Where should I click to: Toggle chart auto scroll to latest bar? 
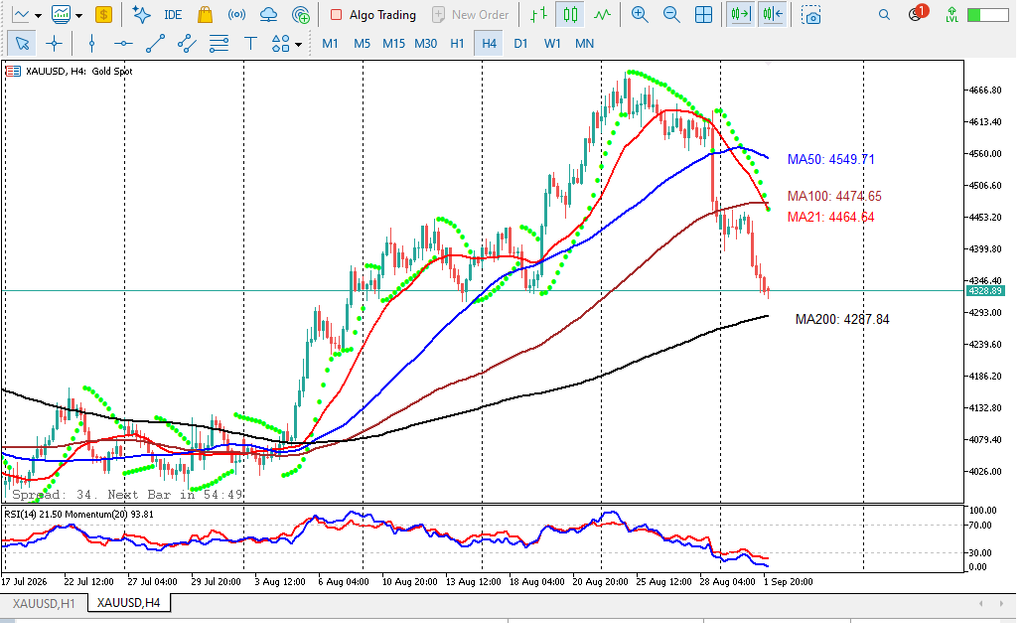[741, 14]
